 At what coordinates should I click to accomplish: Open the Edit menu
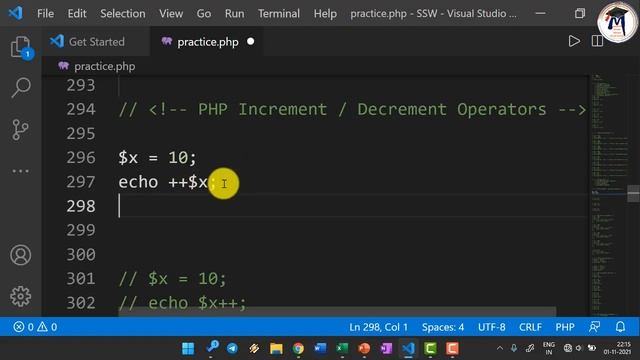[77, 13]
